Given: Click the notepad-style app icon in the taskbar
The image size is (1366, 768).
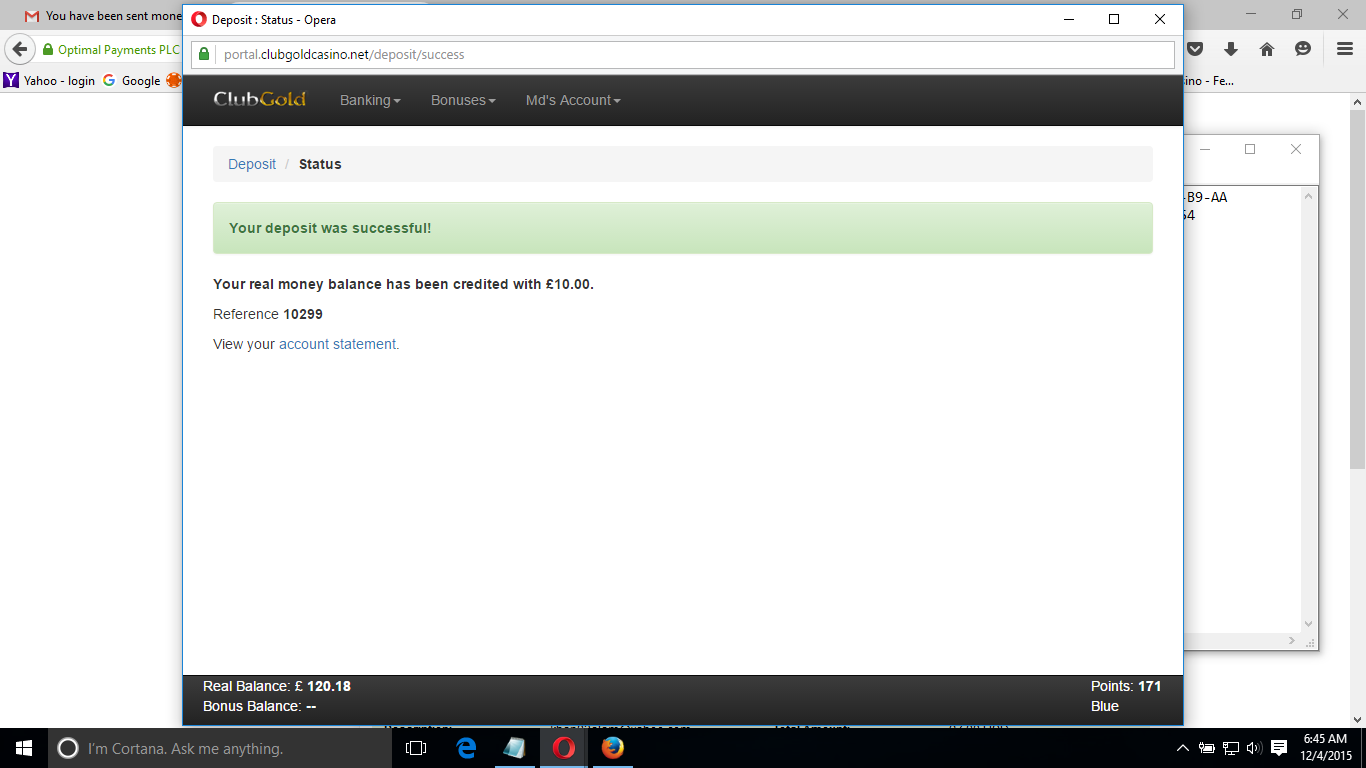Looking at the screenshot, I should [515, 748].
